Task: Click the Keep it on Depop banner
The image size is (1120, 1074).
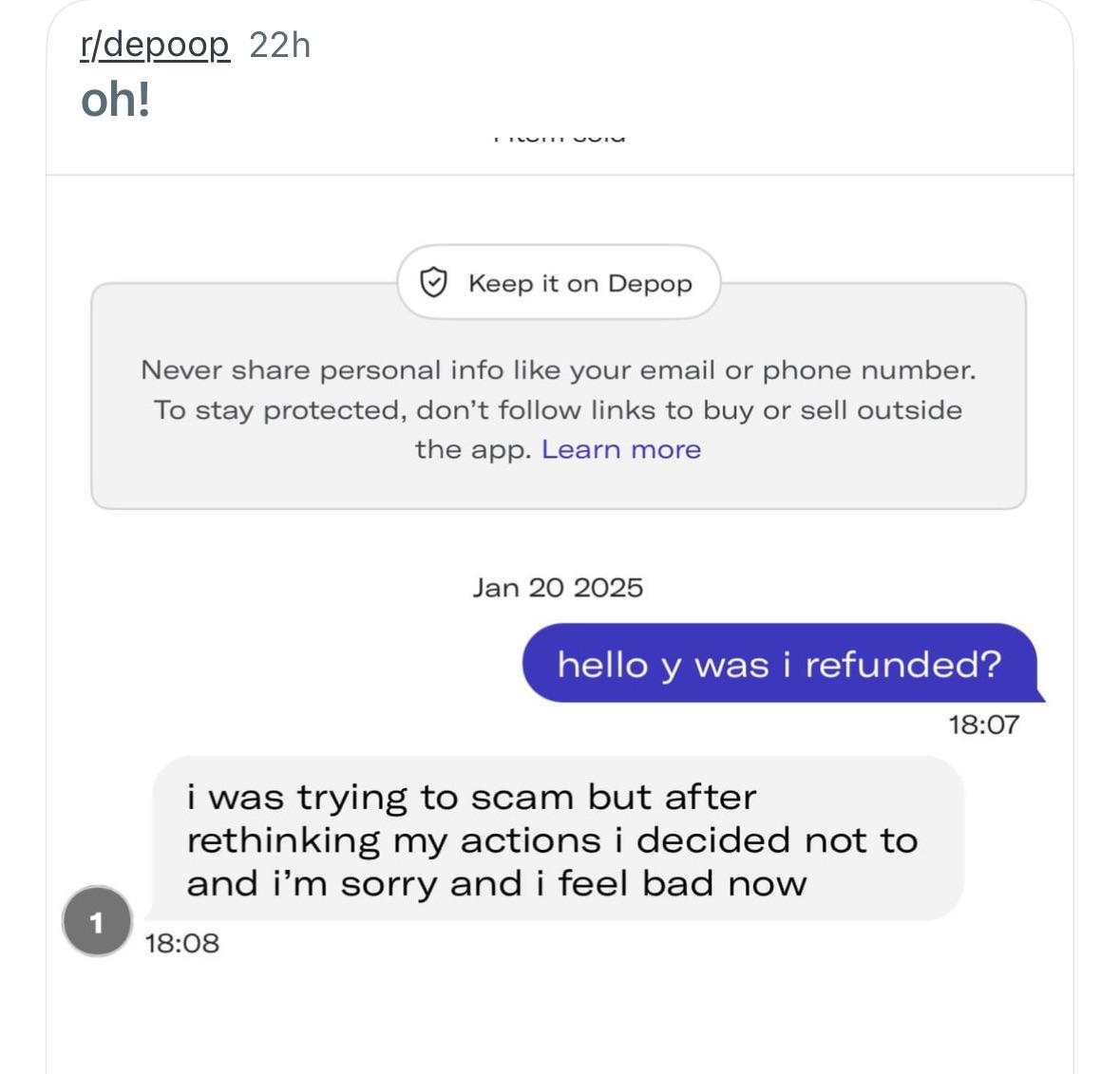Action: pyautogui.click(x=560, y=282)
